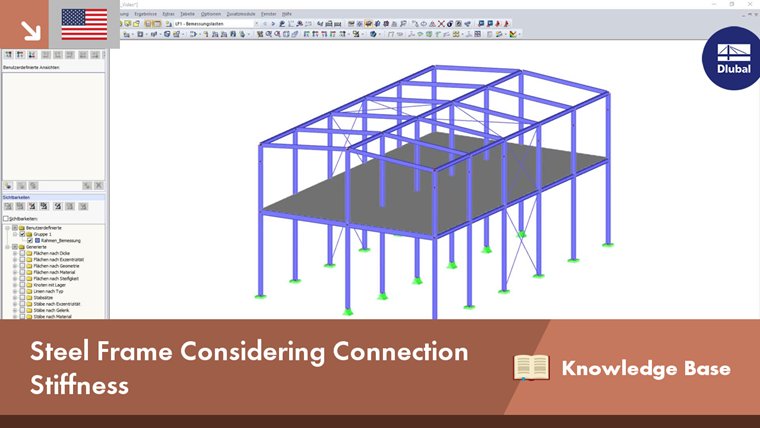Expand the Flächen nach Steifigkeit node
Screen dimensions: 760x428
click(x=15, y=279)
